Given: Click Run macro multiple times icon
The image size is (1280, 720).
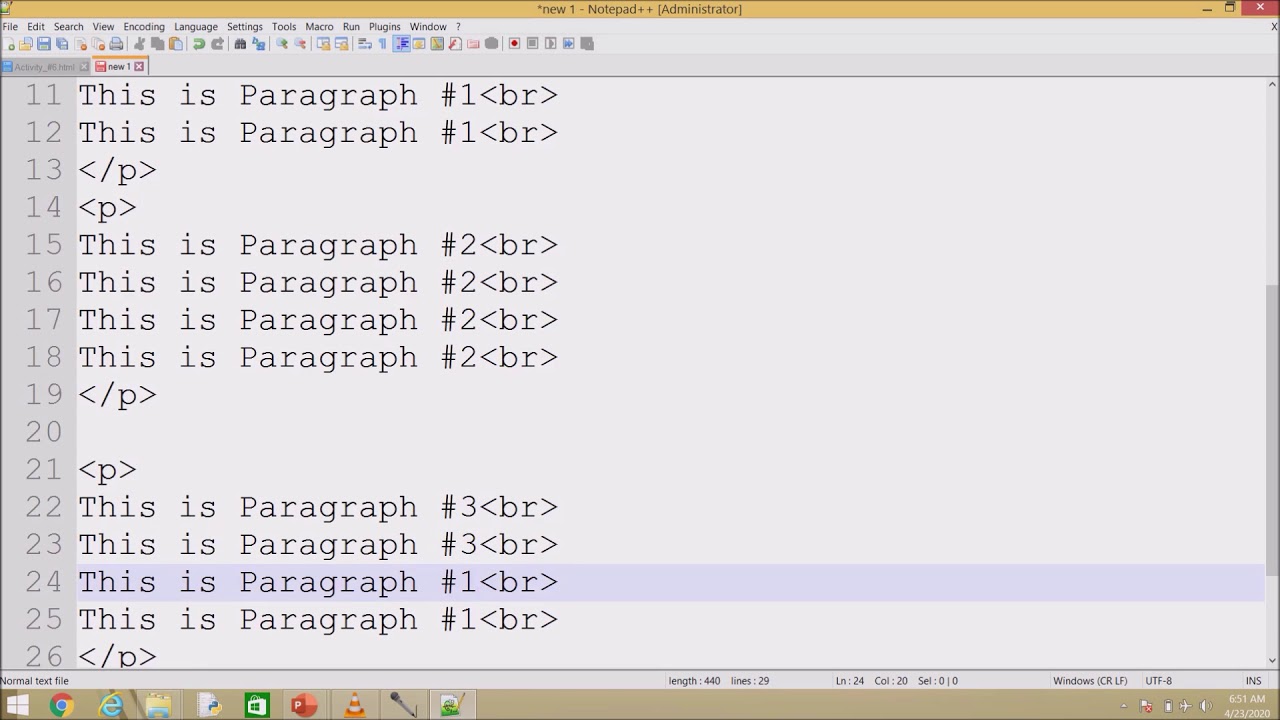Looking at the screenshot, I should pos(568,44).
